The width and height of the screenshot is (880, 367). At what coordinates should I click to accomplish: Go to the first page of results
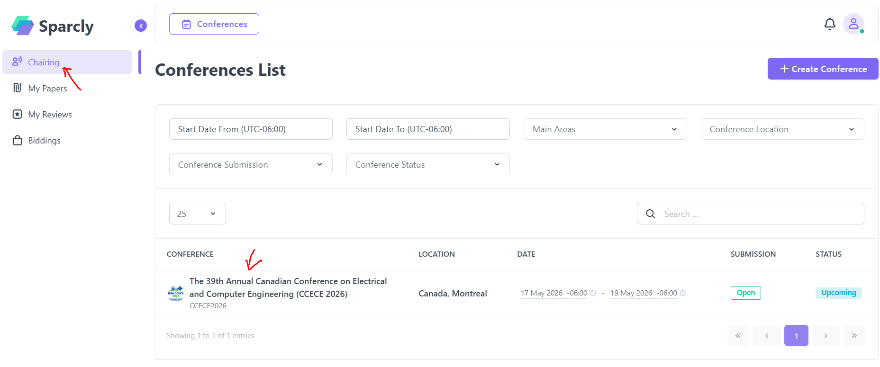pyautogui.click(x=738, y=336)
